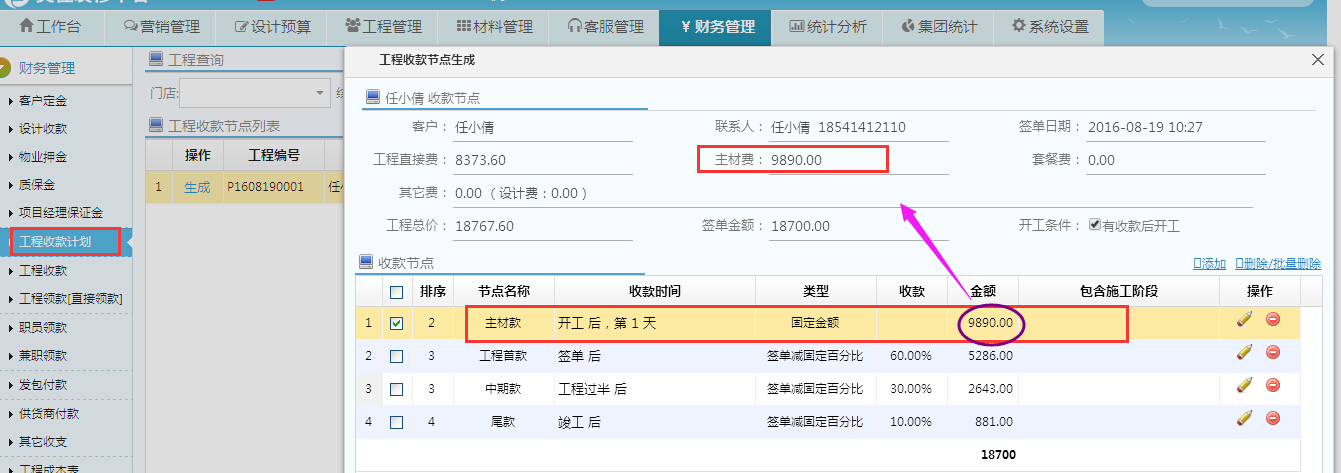Click the 添加 link above the table

click(x=1210, y=264)
